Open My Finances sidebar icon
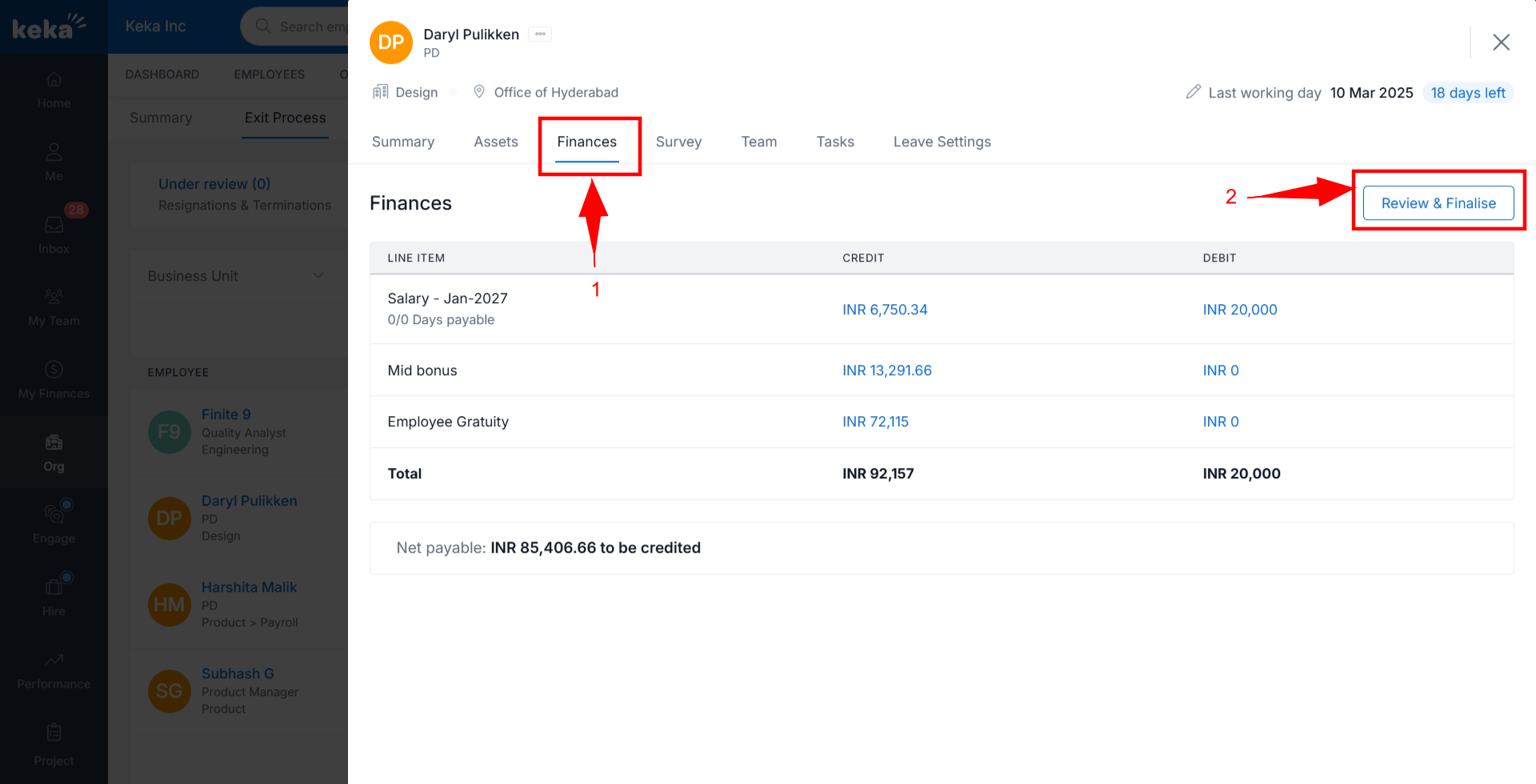 point(54,370)
